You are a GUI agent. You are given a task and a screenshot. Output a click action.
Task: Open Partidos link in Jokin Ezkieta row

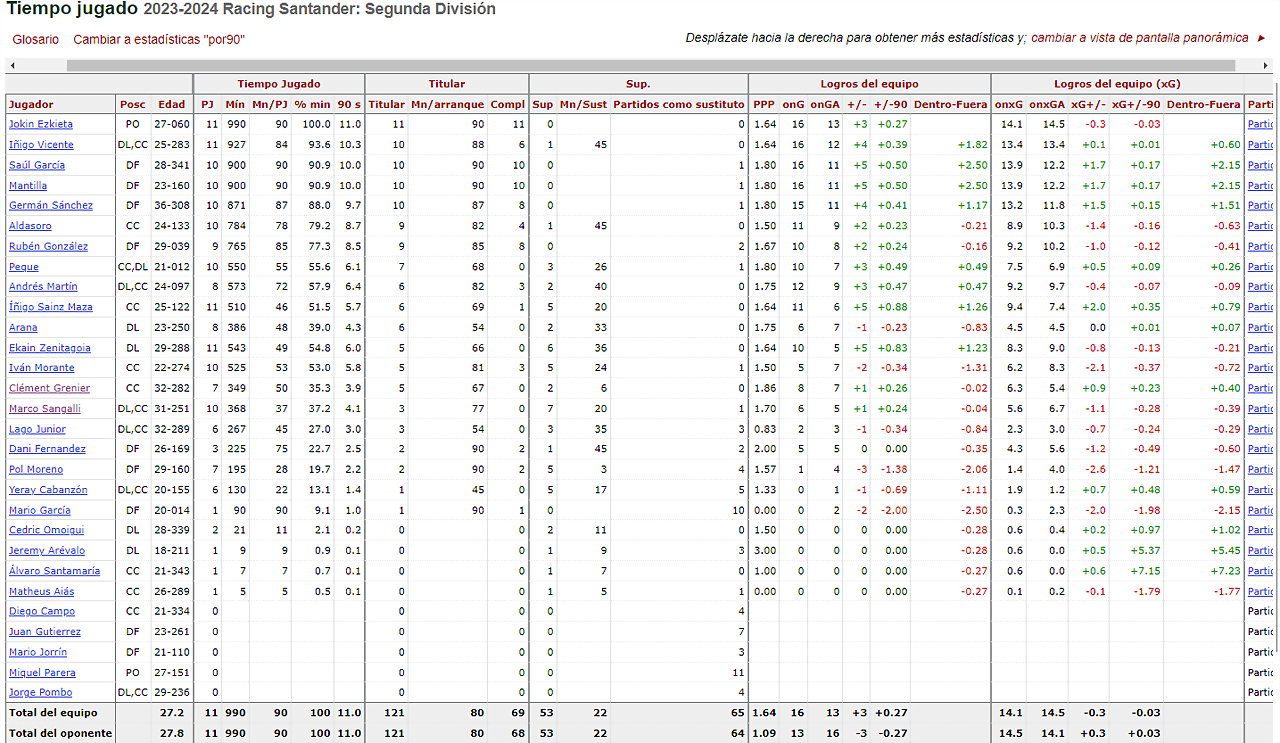click(1260, 124)
